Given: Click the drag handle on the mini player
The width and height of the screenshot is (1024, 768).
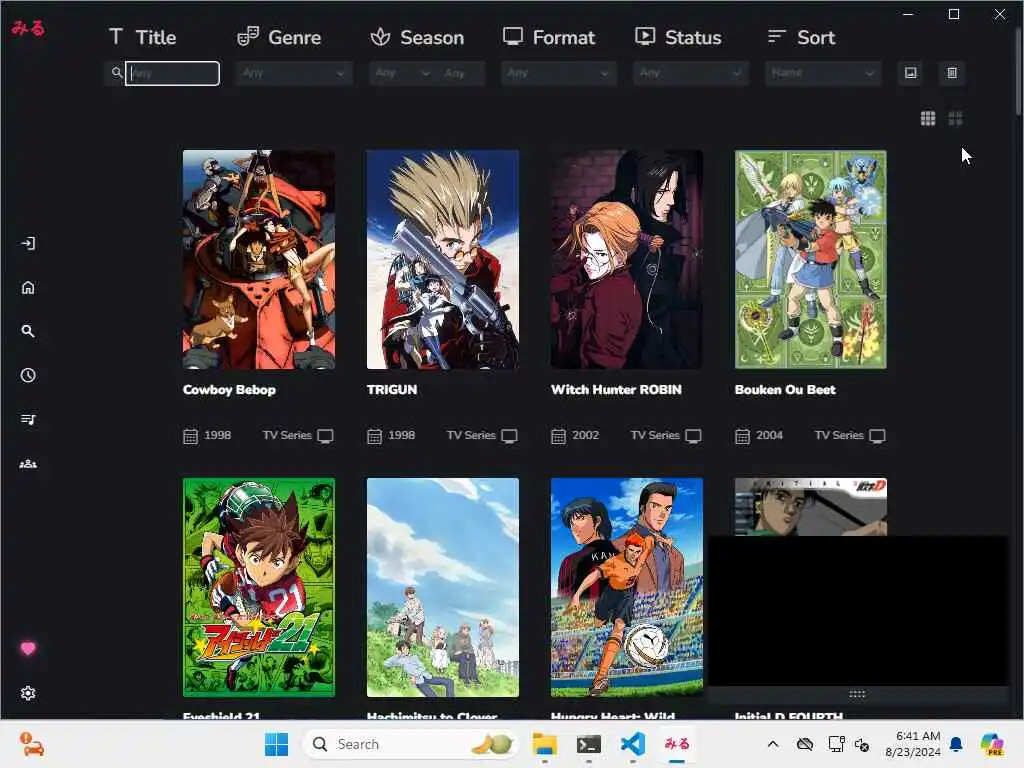Looking at the screenshot, I should [857, 694].
